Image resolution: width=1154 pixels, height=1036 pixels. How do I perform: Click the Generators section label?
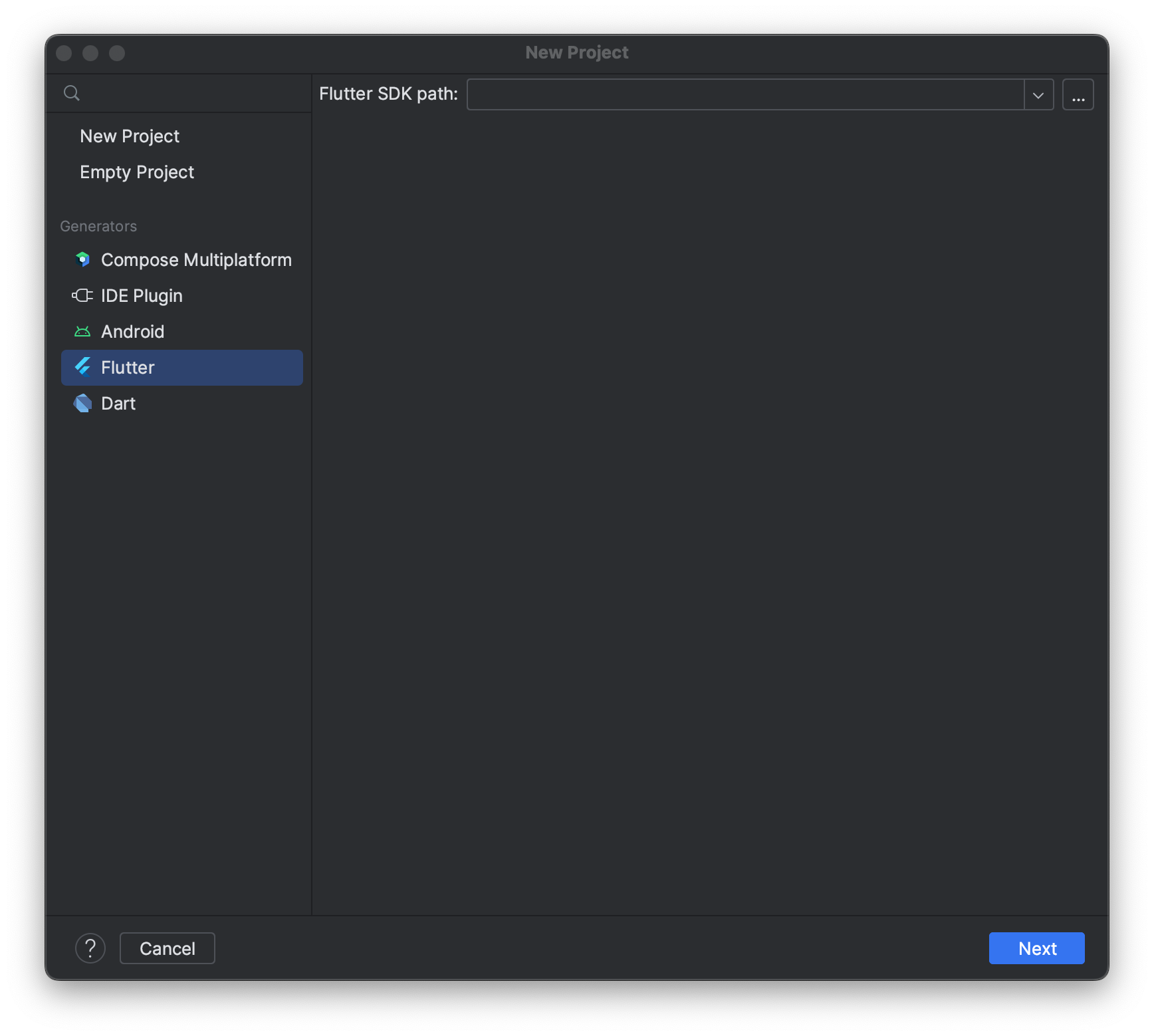pyautogui.click(x=98, y=226)
